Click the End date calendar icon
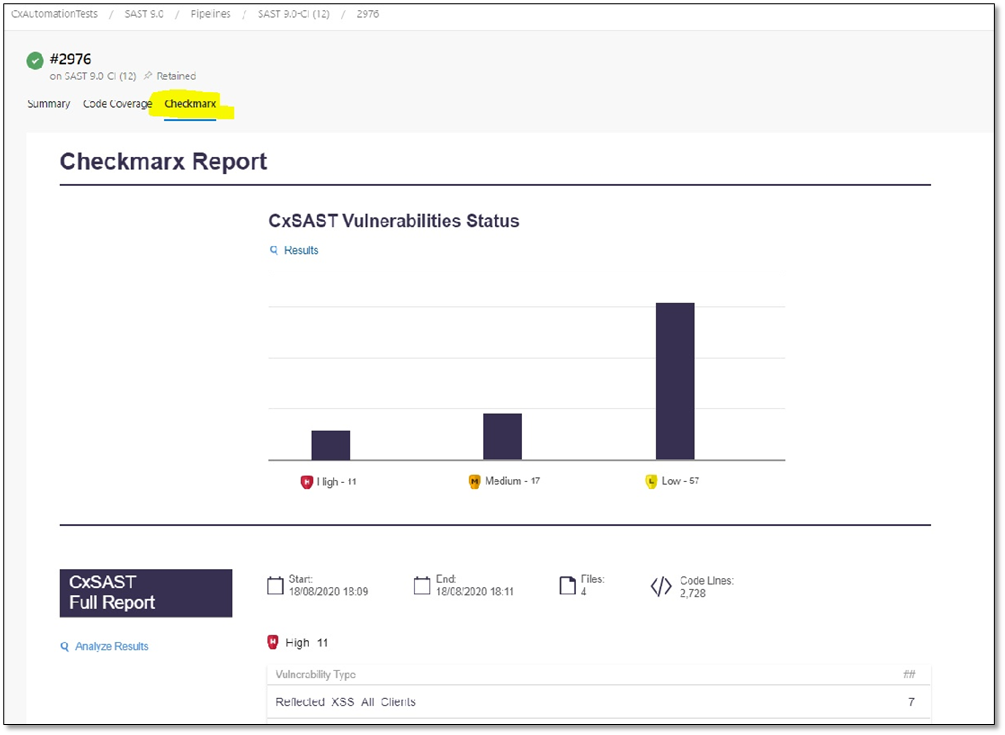 422,586
